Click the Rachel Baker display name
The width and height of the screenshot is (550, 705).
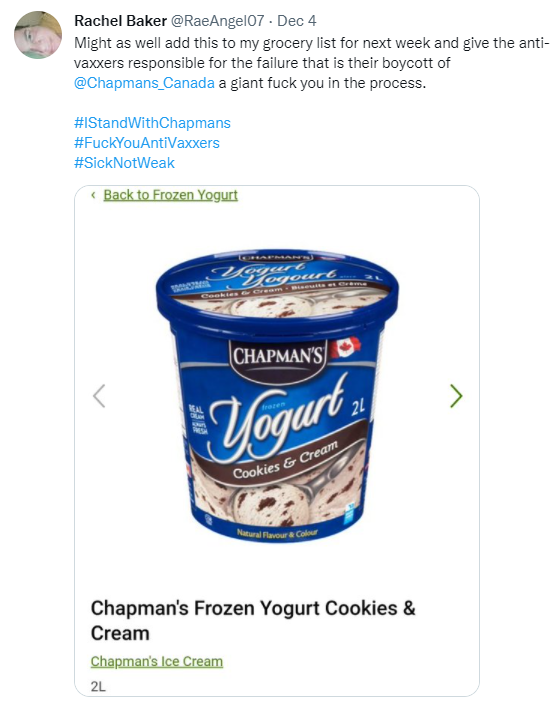(120, 21)
